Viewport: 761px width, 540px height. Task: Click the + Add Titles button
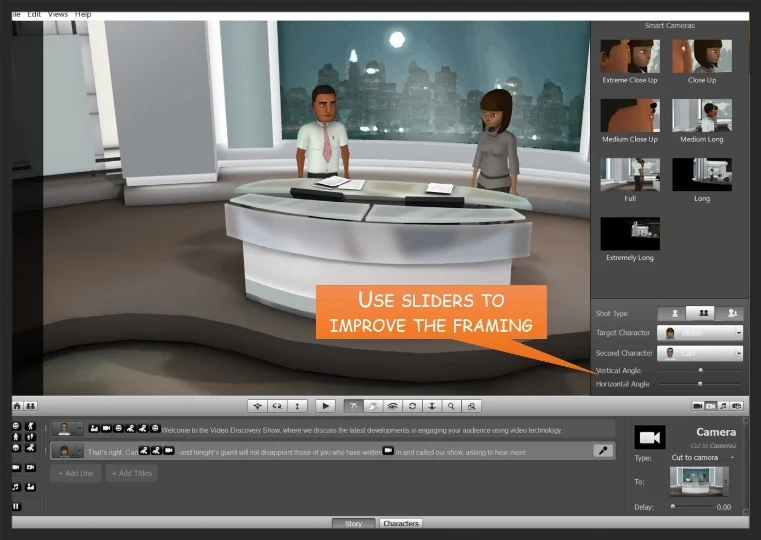click(x=132, y=473)
